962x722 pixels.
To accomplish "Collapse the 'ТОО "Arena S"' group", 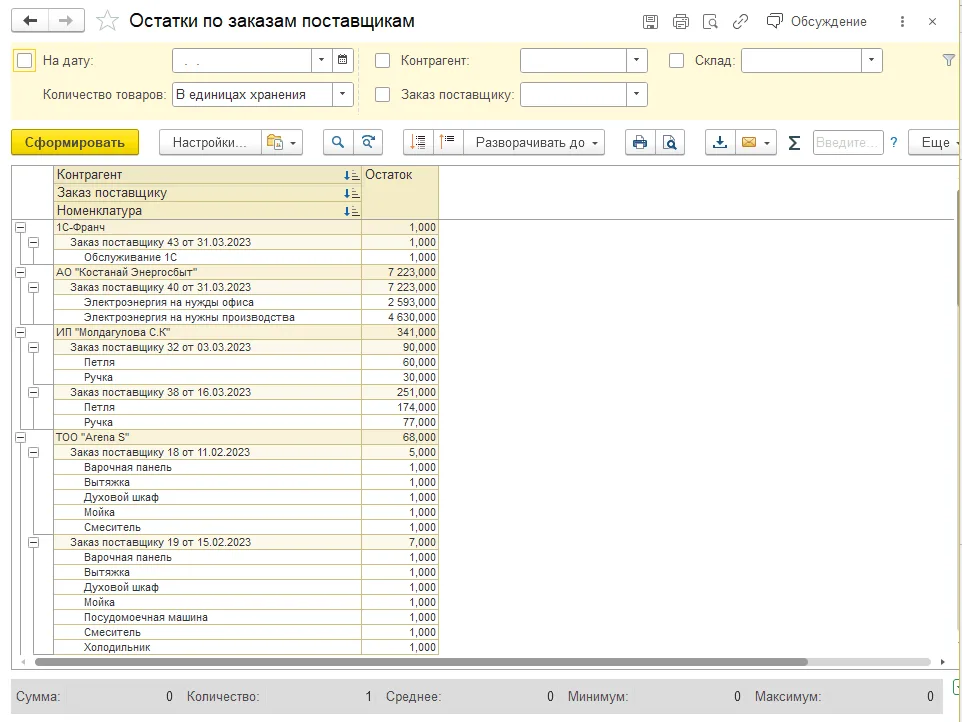I will pyautogui.click(x=20, y=437).
